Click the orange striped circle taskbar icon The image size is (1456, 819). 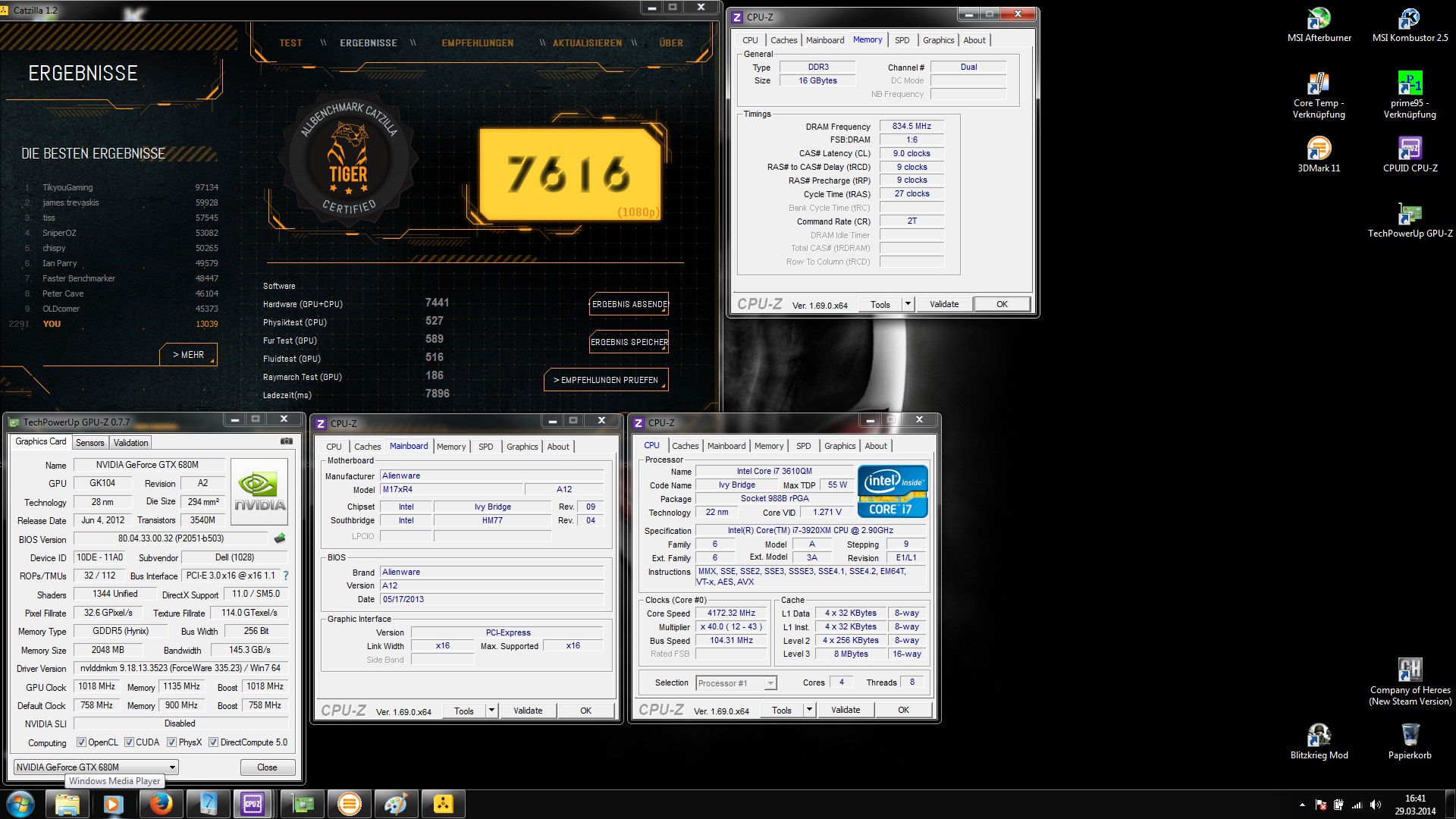[349, 804]
